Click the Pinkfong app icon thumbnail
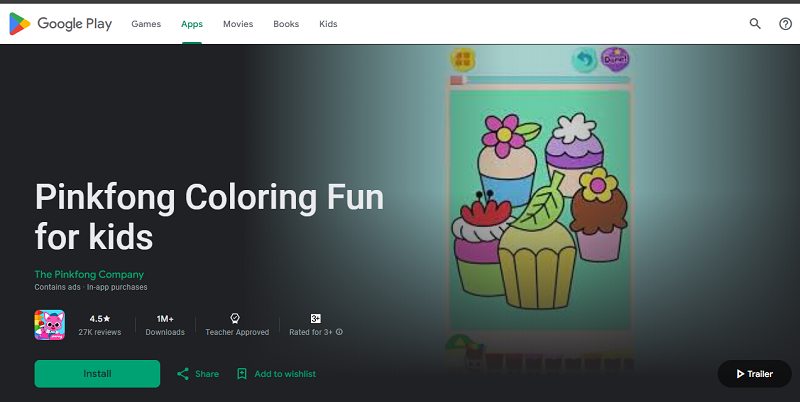The height and width of the screenshot is (402, 800). coord(49,325)
